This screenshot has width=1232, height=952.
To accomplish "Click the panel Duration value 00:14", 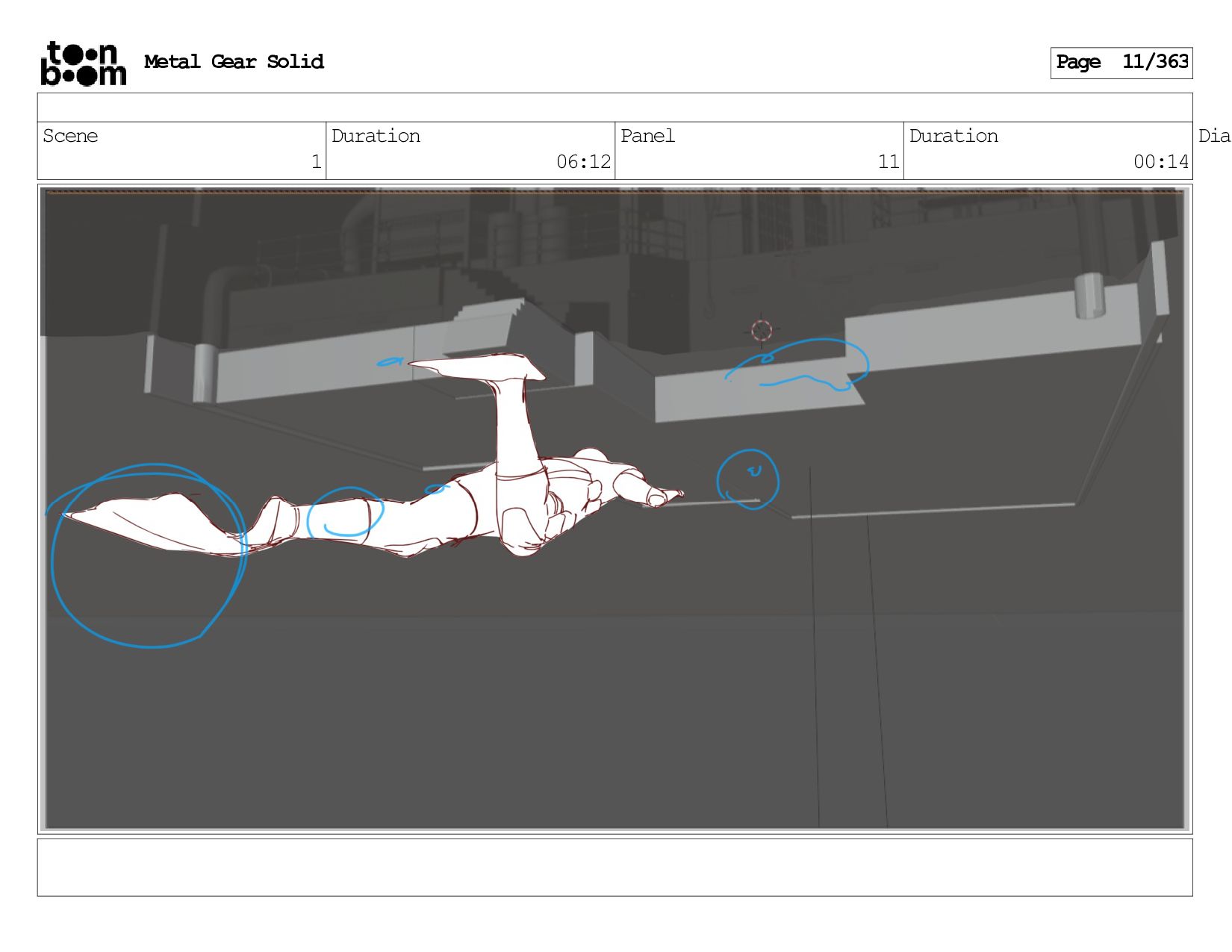I will coord(1161,161).
